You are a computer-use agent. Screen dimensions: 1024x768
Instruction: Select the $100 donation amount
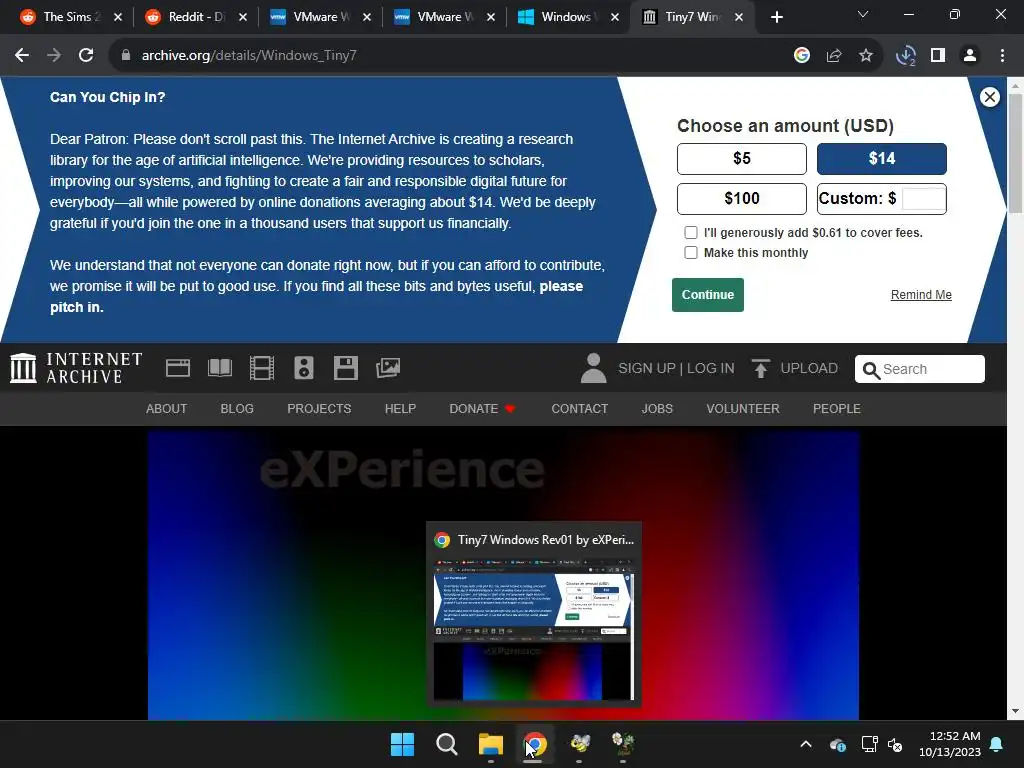pos(742,199)
